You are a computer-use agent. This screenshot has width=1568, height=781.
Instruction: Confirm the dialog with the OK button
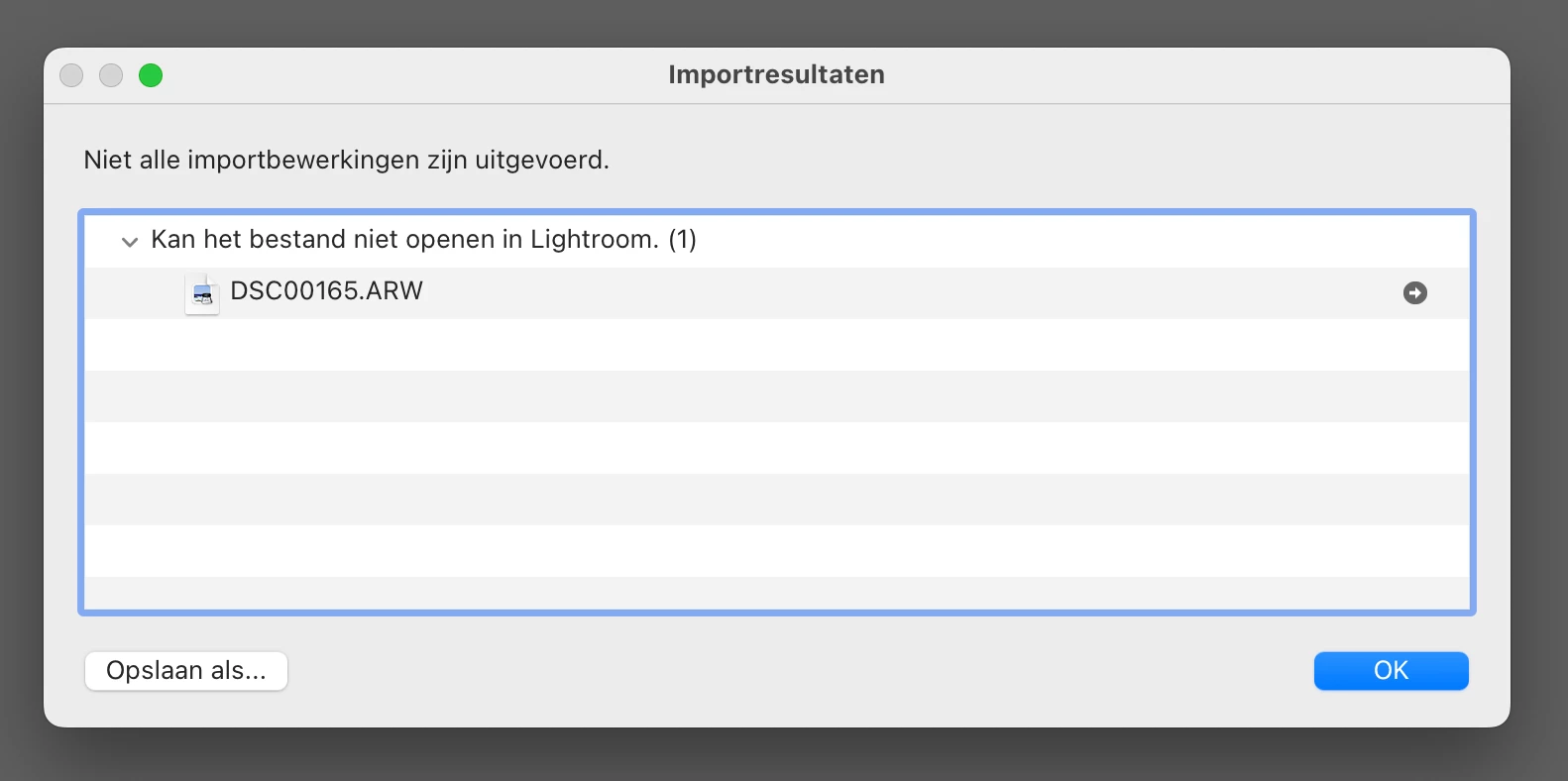pyautogui.click(x=1391, y=671)
